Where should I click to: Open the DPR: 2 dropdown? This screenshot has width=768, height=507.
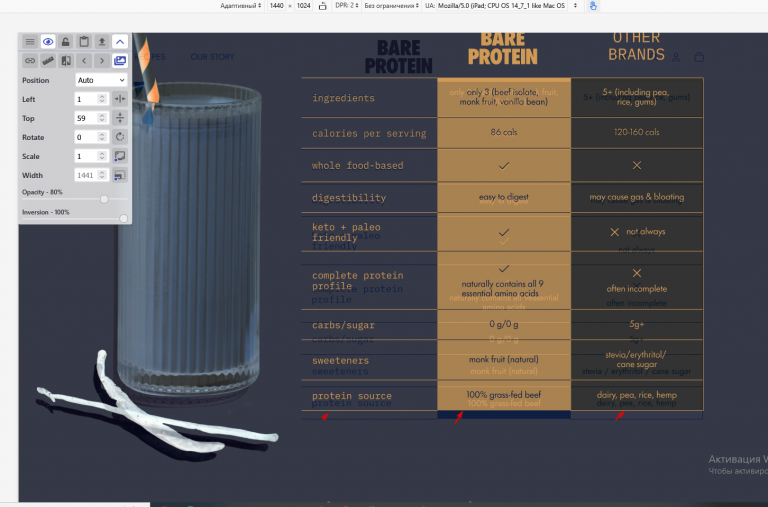(x=347, y=6)
